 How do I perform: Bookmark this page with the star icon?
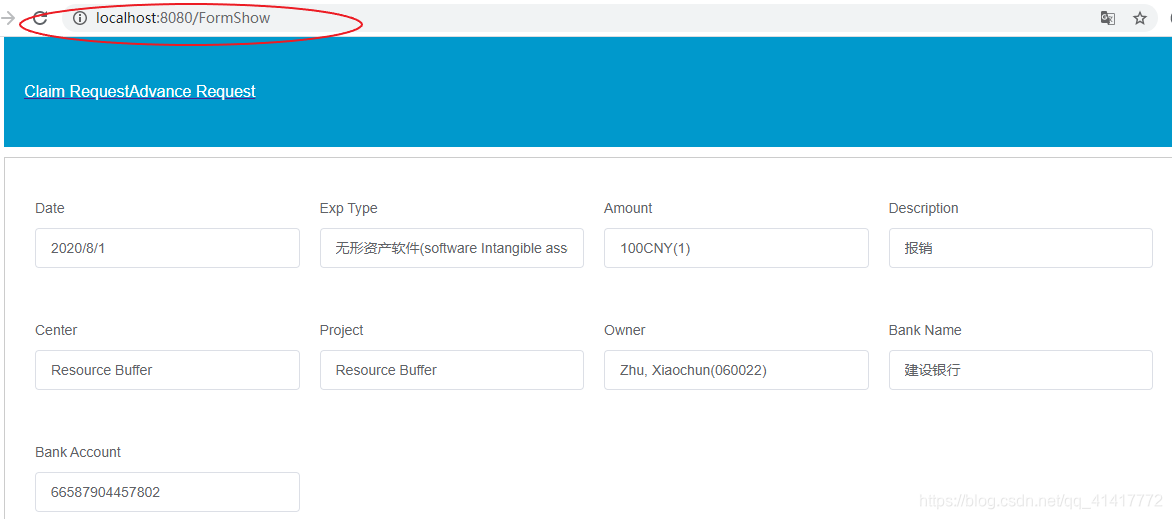[x=1140, y=18]
